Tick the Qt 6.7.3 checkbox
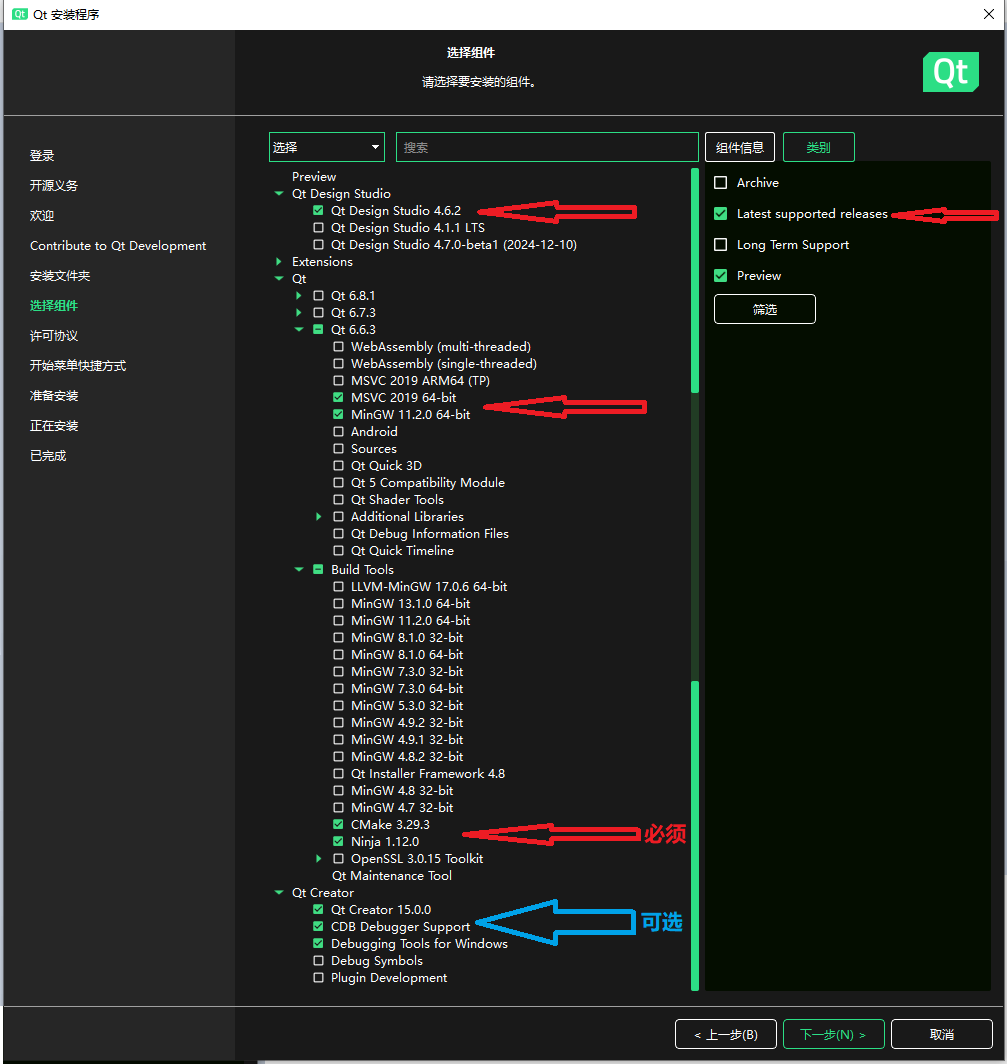 pyautogui.click(x=318, y=312)
